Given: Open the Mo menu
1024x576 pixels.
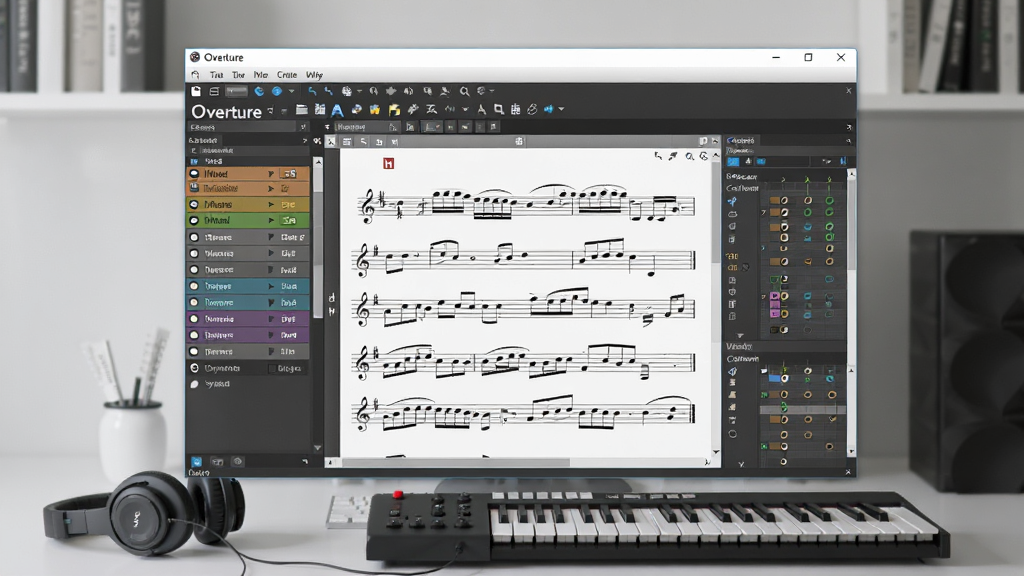Looking at the screenshot, I should click(261, 75).
